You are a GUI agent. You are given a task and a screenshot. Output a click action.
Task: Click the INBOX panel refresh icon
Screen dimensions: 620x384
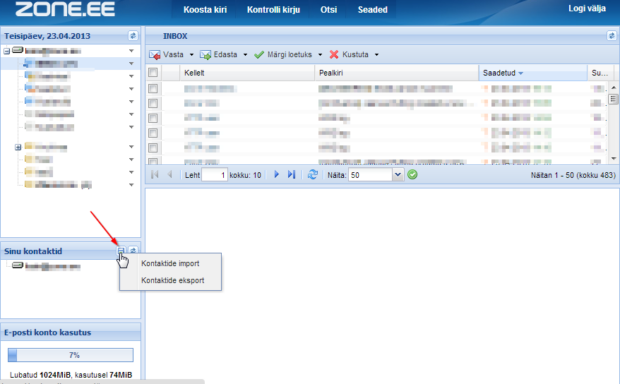(x=611, y=36)
